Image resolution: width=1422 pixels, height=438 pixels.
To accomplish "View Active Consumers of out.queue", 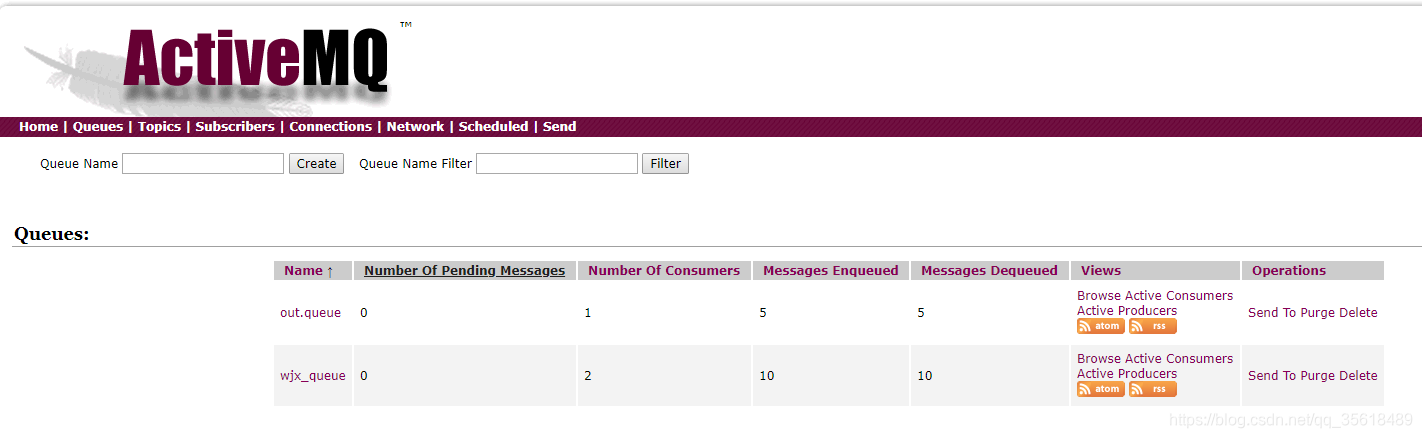I will click(x=1179, y=296).
